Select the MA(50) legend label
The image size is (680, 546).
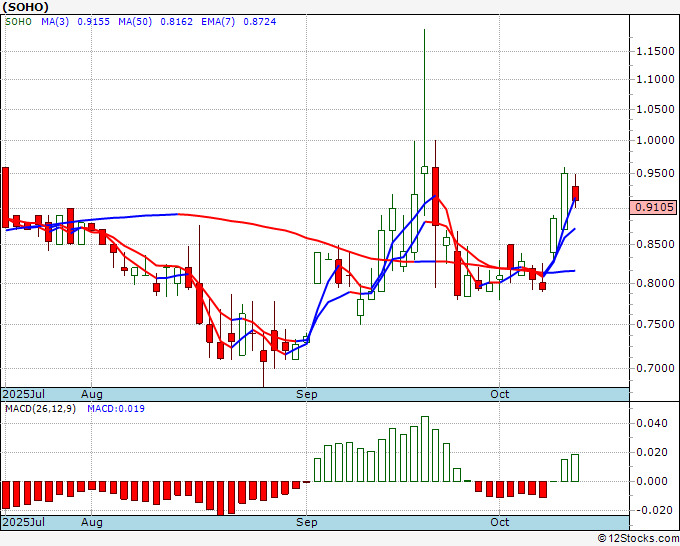pos(135,22)
